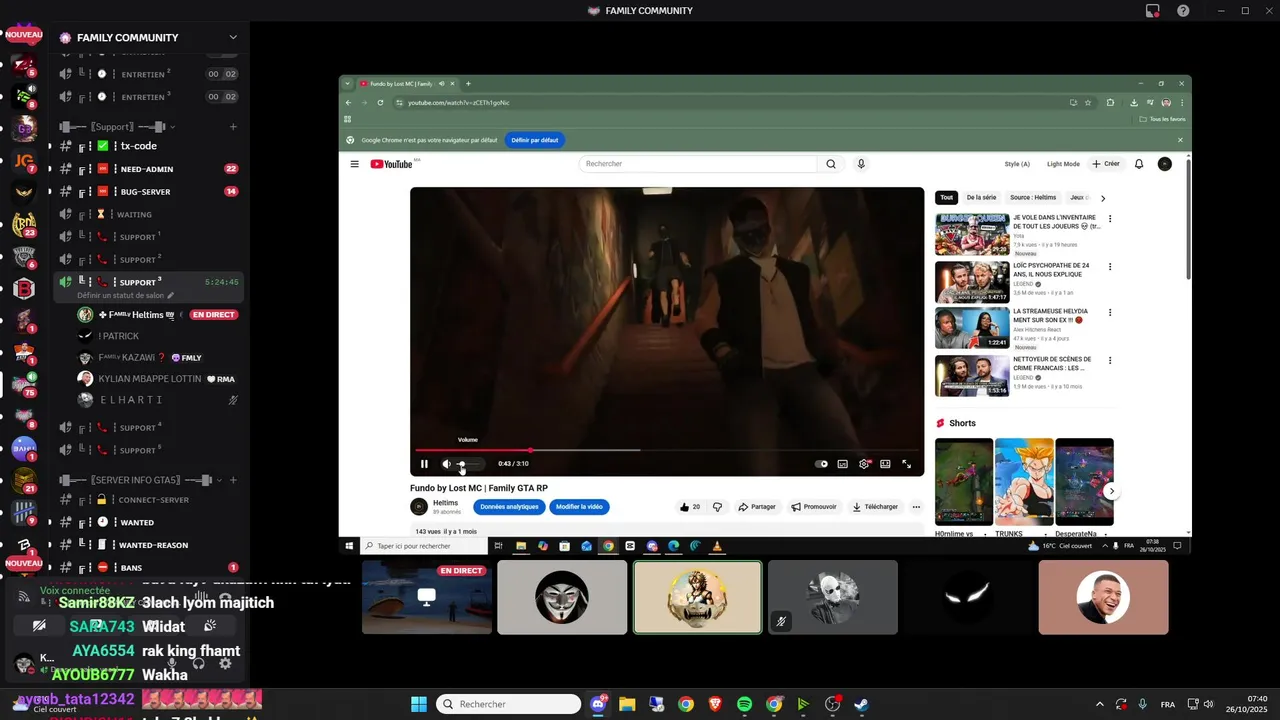Click YouTube search magnifier button
The image size is (1280, 720).
831,164
